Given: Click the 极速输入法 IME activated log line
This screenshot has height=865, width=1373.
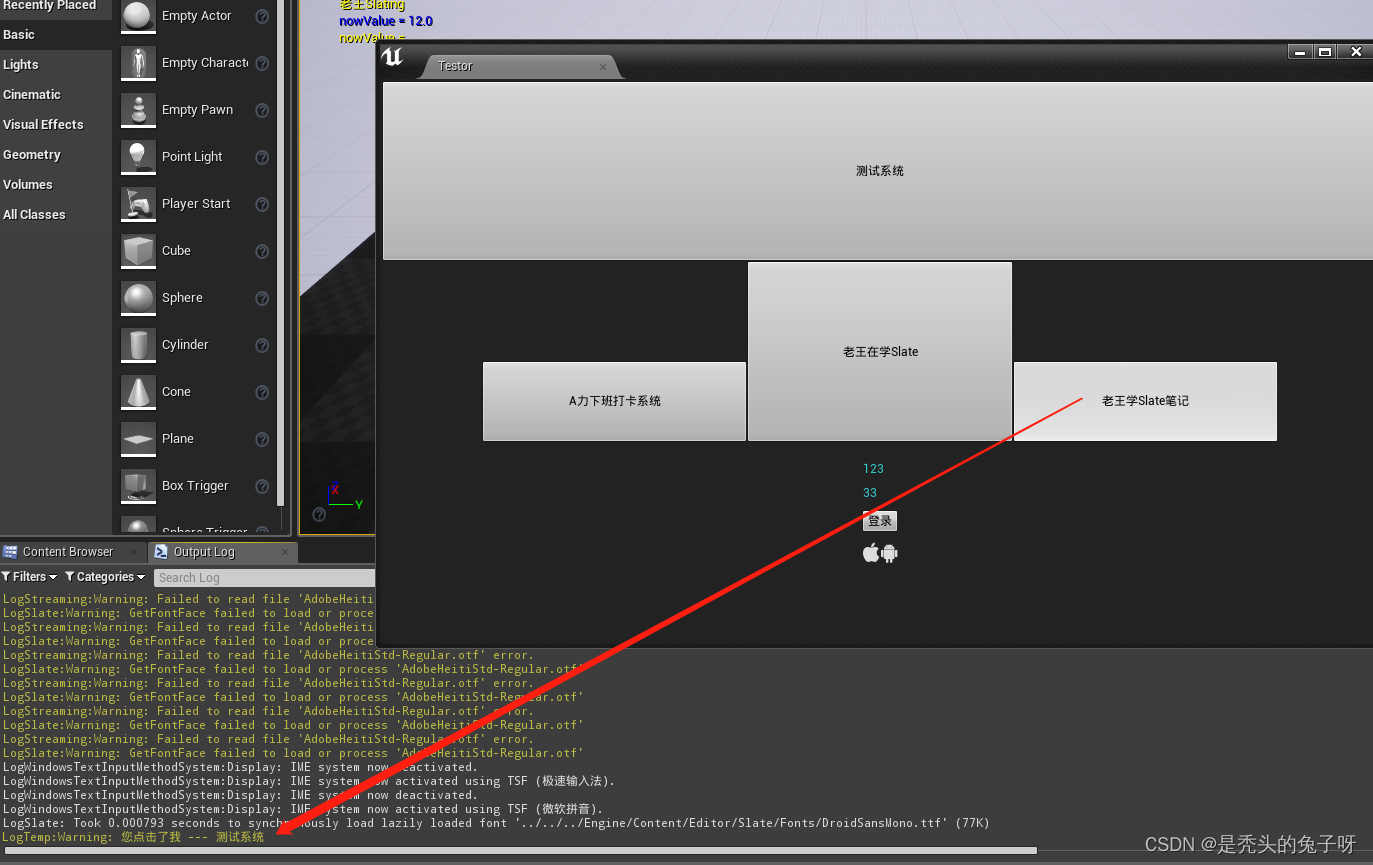Looking at the screenshot, I should [309, 781].
